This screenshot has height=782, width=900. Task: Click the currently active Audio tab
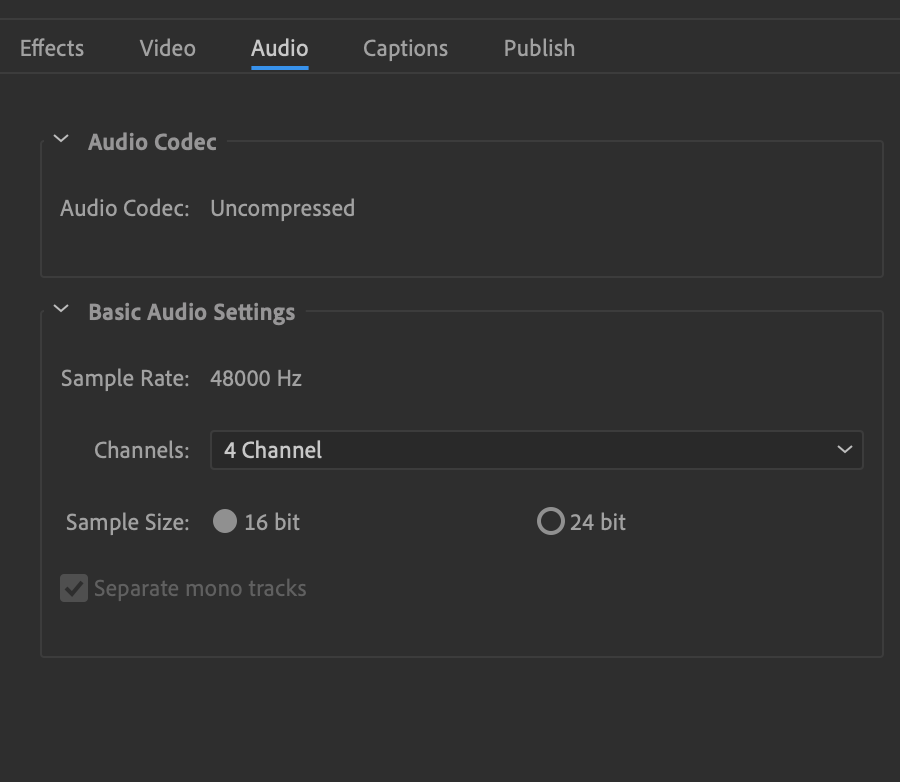pos(279,47)
